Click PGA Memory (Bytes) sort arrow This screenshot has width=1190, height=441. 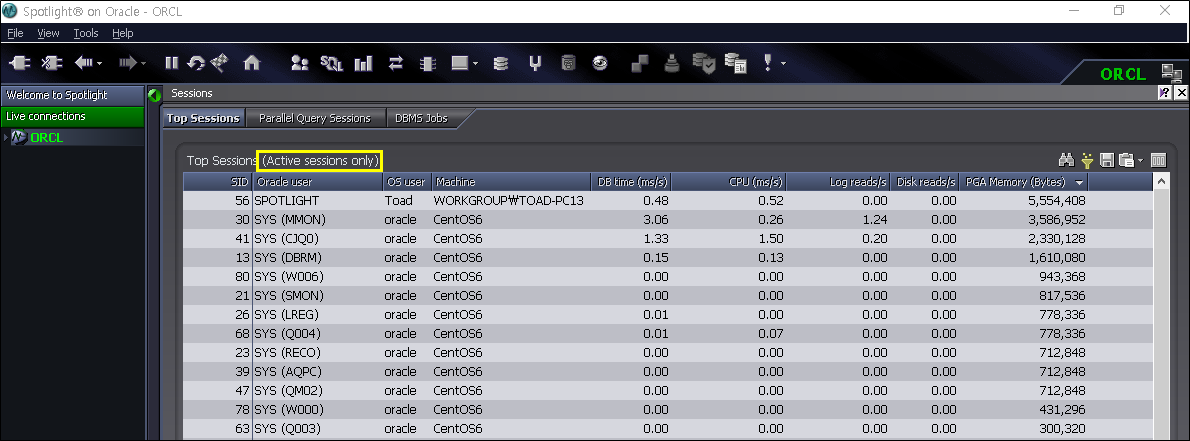click(x=1078, y=183)
